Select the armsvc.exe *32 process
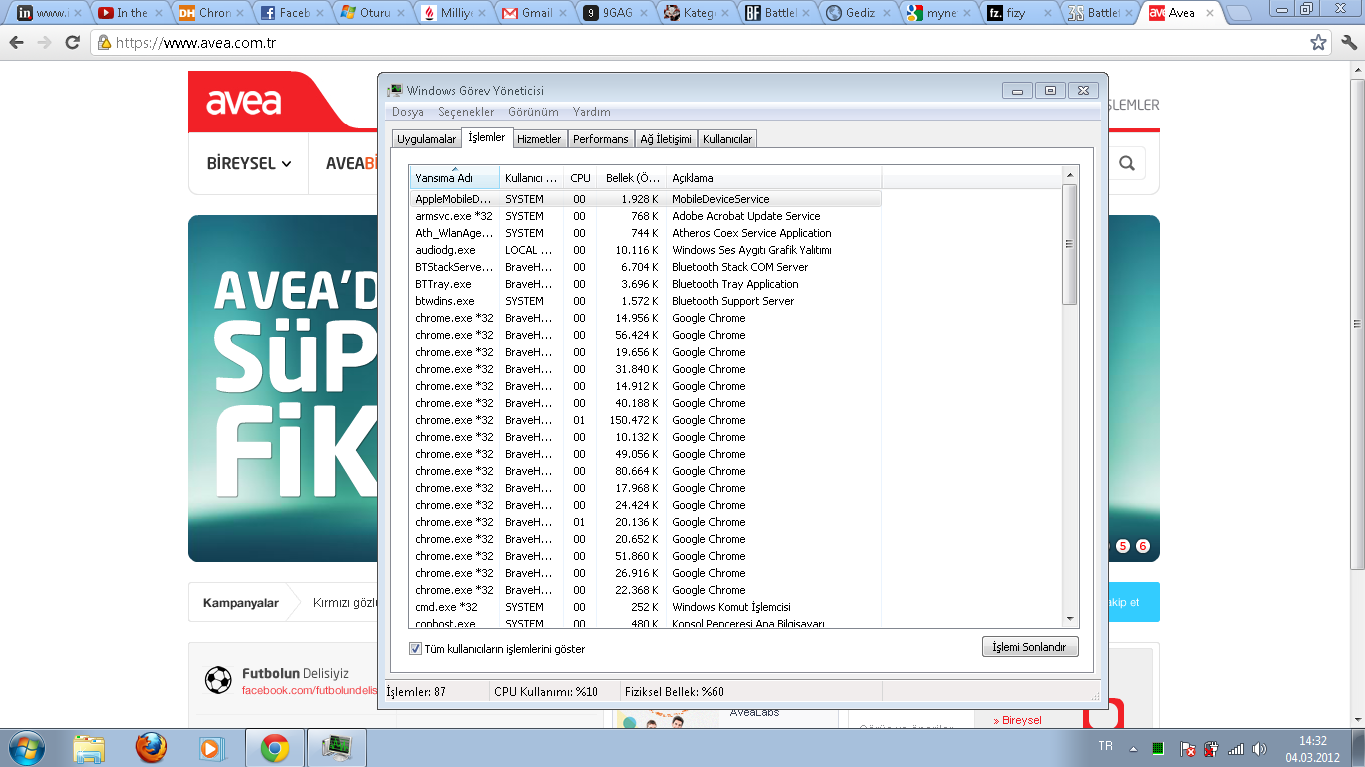The height and width of the screenshot is (767, 1365). [x=646, y=216]
